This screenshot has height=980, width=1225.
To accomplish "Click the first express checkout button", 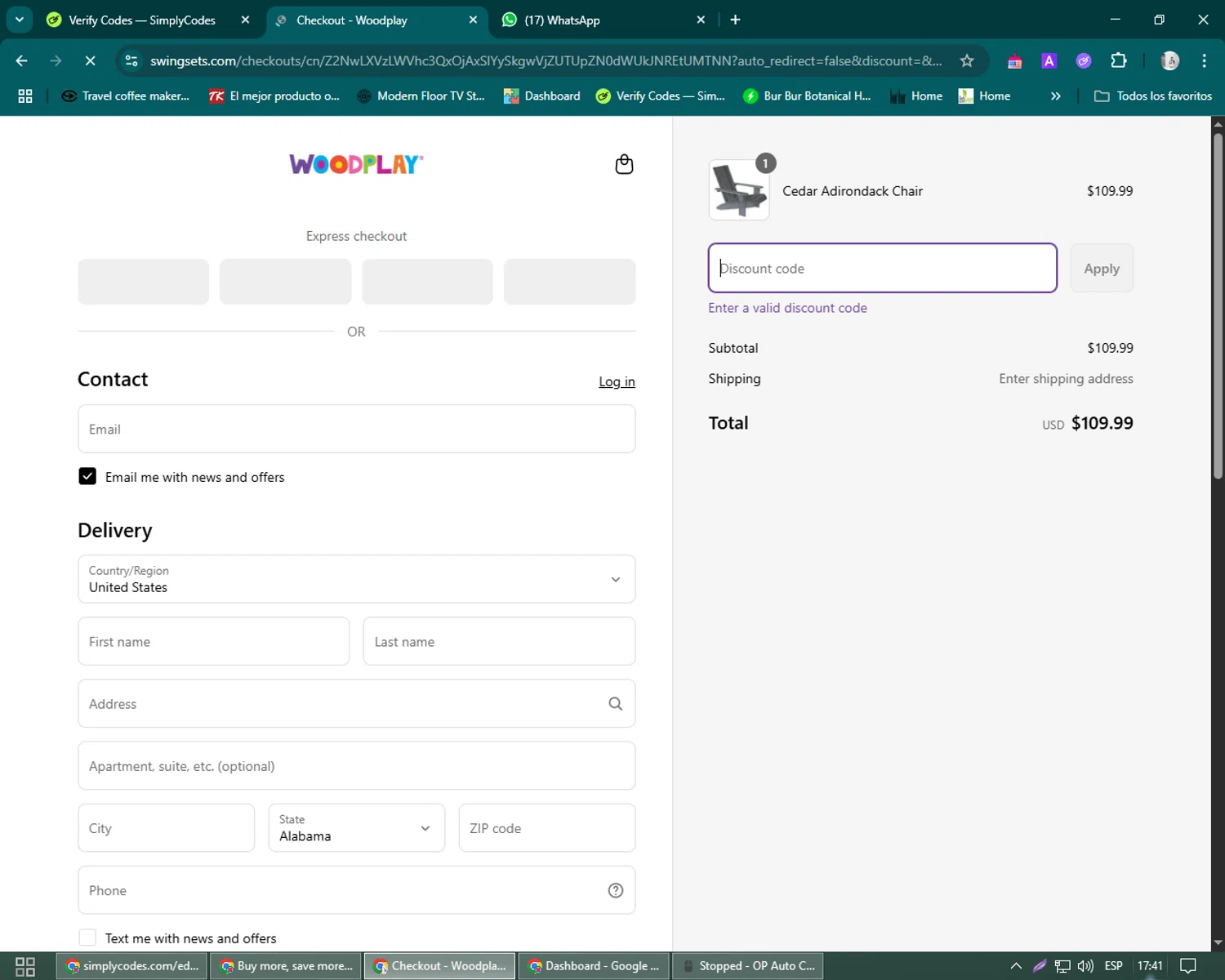I will pyautogui.click(x=144, y=282).
